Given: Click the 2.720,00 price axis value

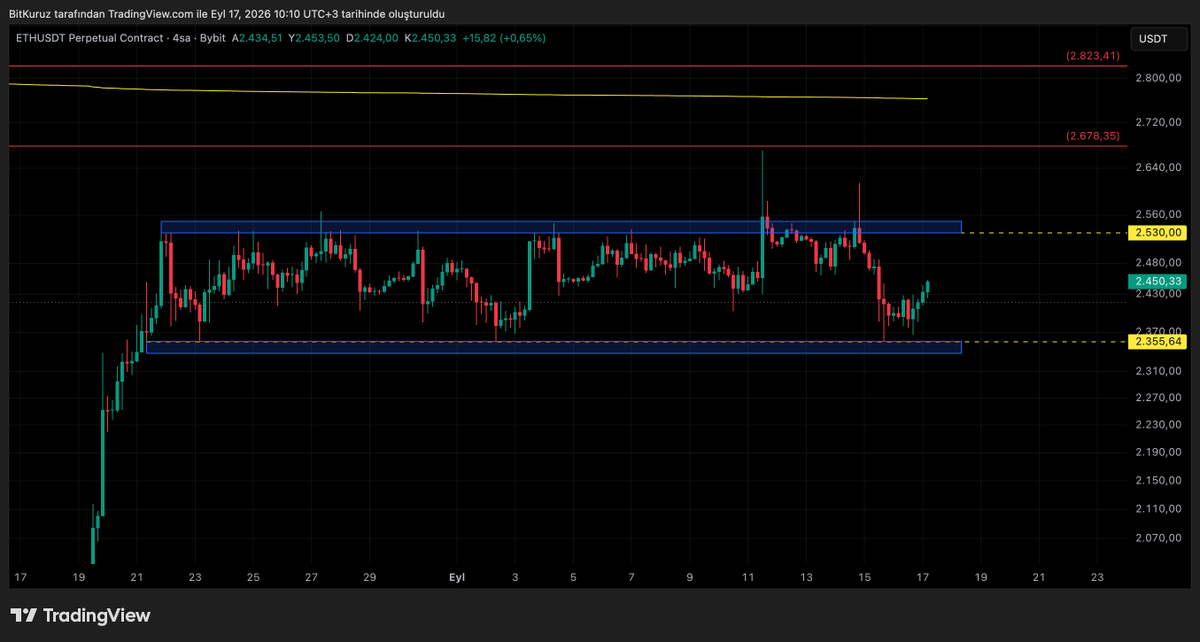Looking at the screenshot, I should (x=1157, y=122).
